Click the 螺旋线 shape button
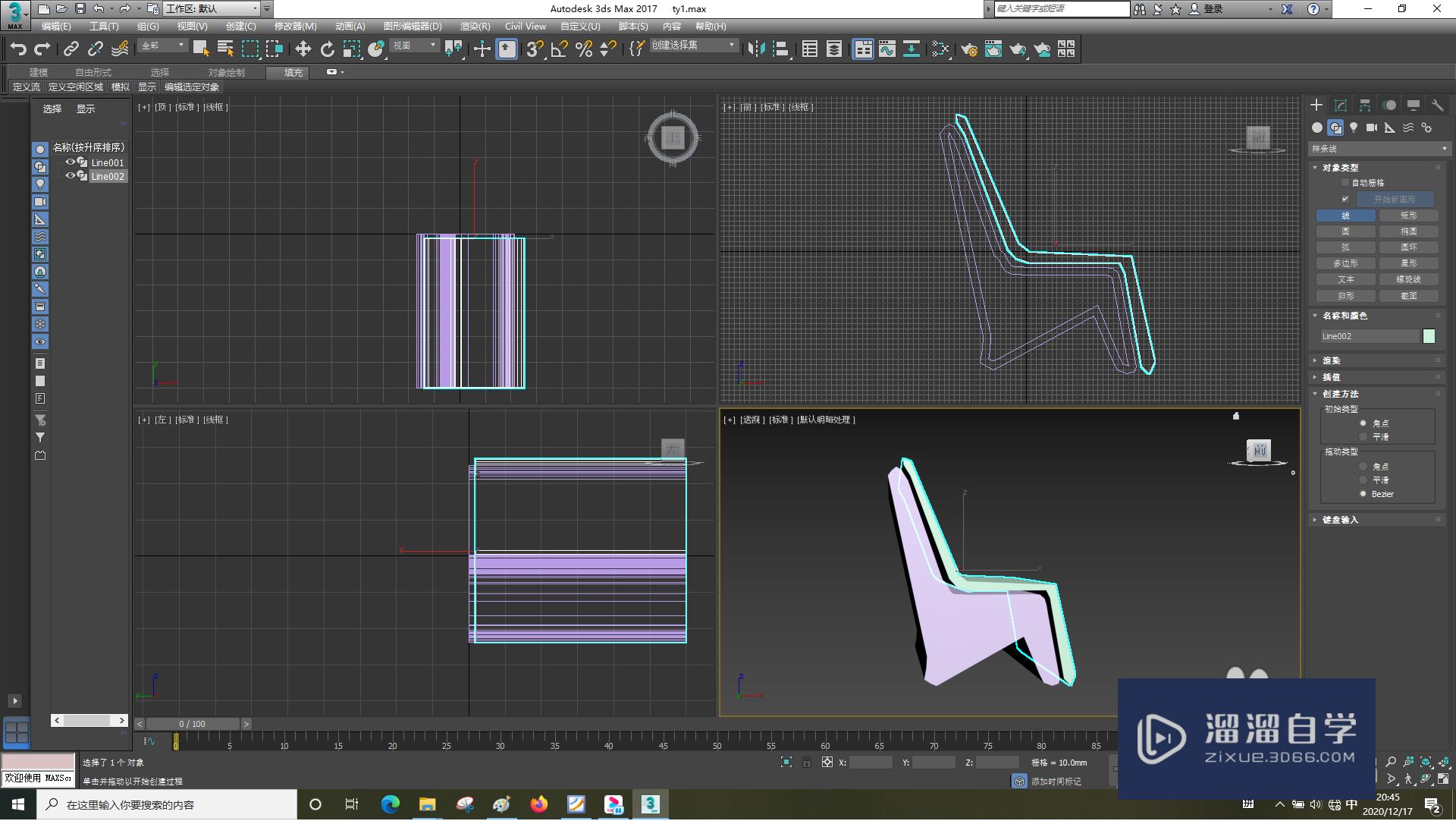The image size is (1456, 821). (x=1409, y=279)
